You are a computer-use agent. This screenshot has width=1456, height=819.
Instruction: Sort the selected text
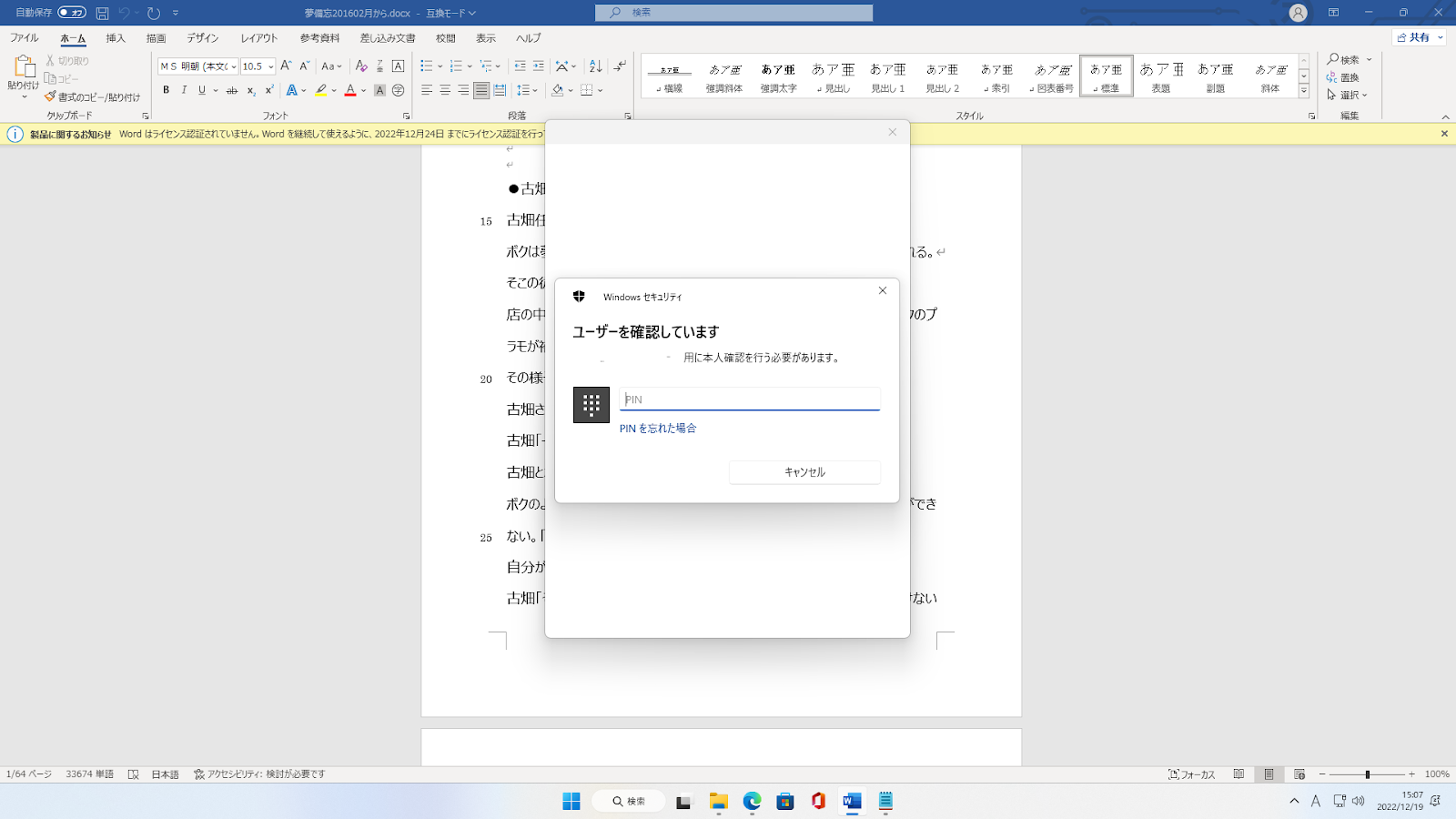coord(595,66)
